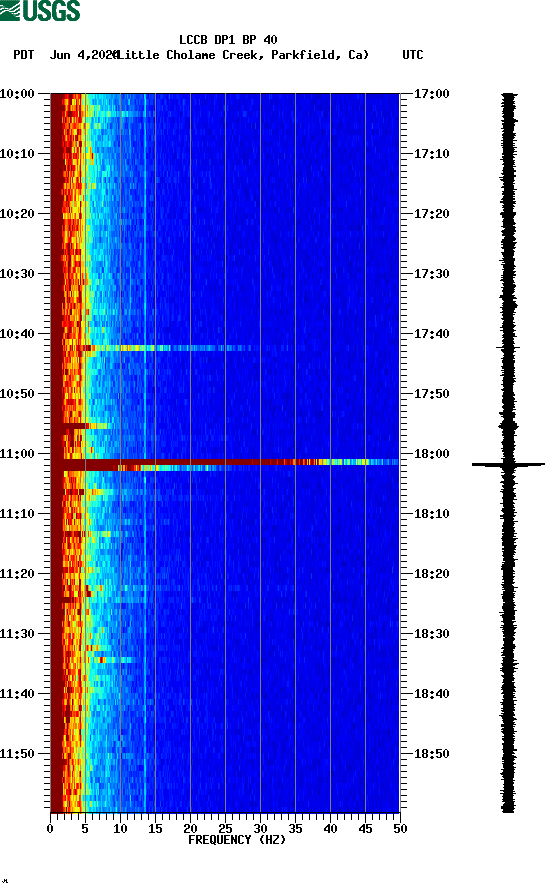The height and width of the screenshot is (892, 552).
Task: Click the '11:20' PDT time label
Action: click(18, 574)
